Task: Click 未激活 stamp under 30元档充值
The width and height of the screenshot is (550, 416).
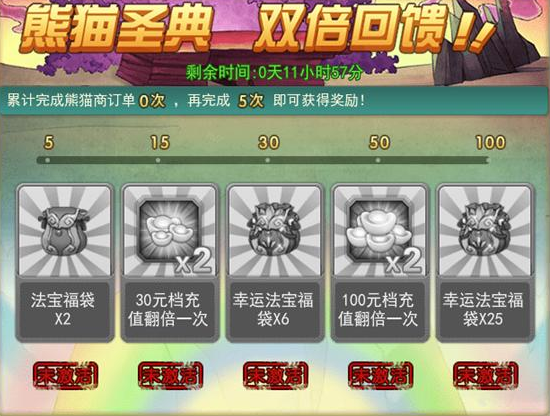Action: (x=170, y=375)
